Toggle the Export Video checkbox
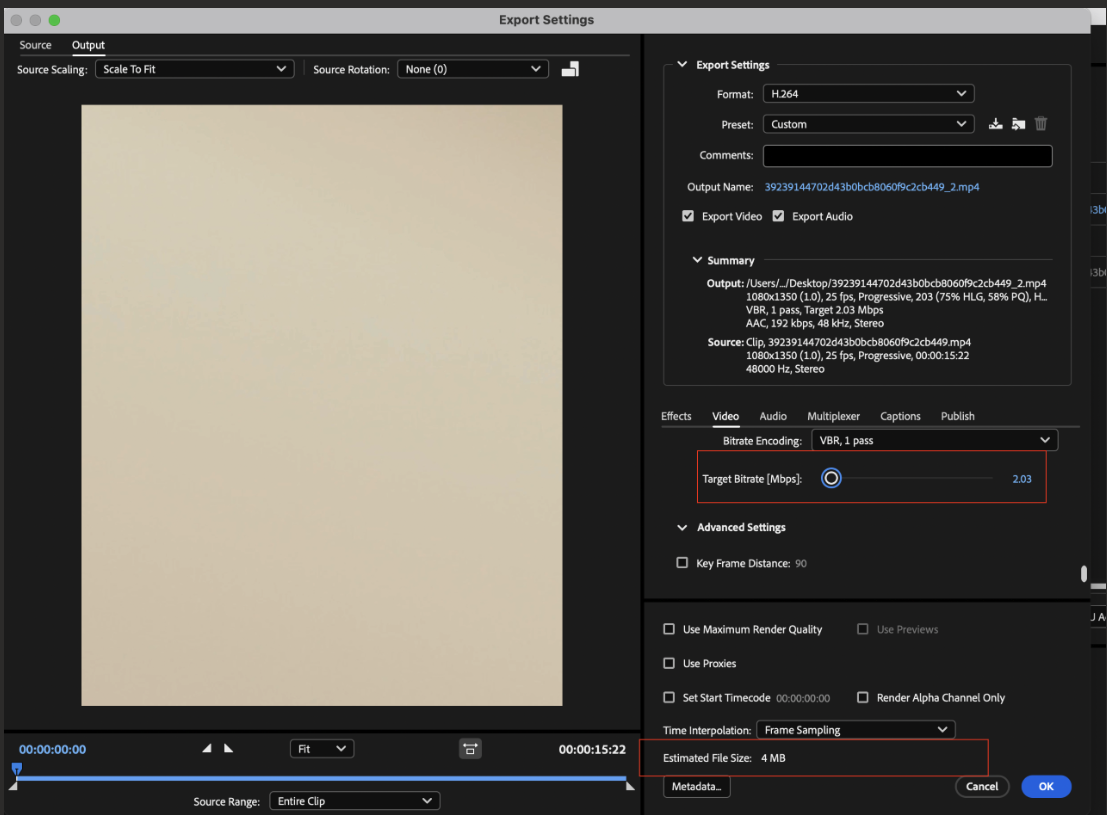1107x815 pixels. click(x=688, y=216)
